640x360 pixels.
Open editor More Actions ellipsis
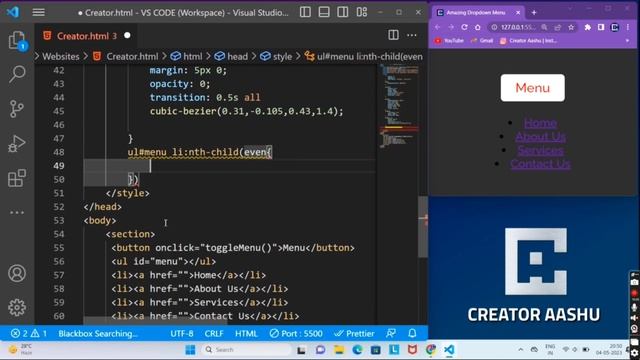[x=412, y=35]
